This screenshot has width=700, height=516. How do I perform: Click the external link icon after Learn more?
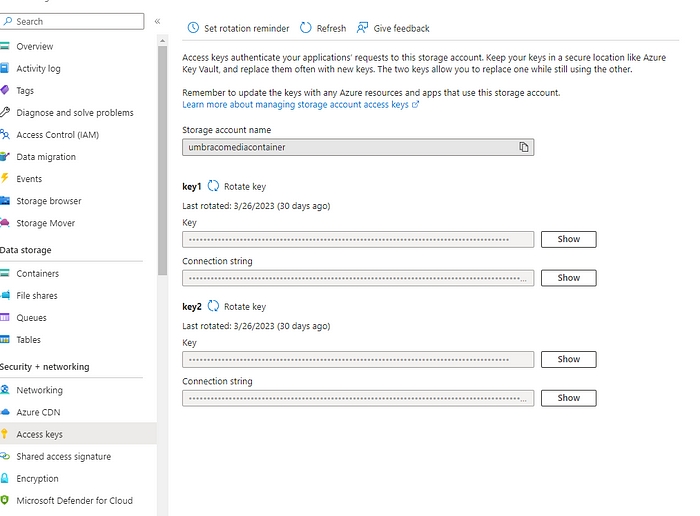tap(415, 104)
